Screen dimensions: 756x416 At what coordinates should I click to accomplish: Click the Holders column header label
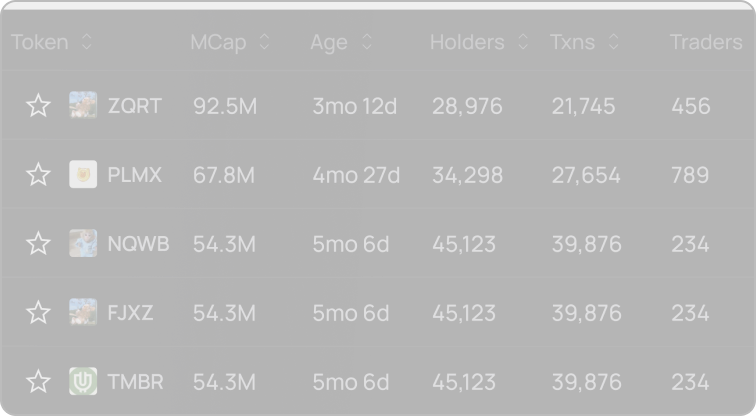point(467,42)
